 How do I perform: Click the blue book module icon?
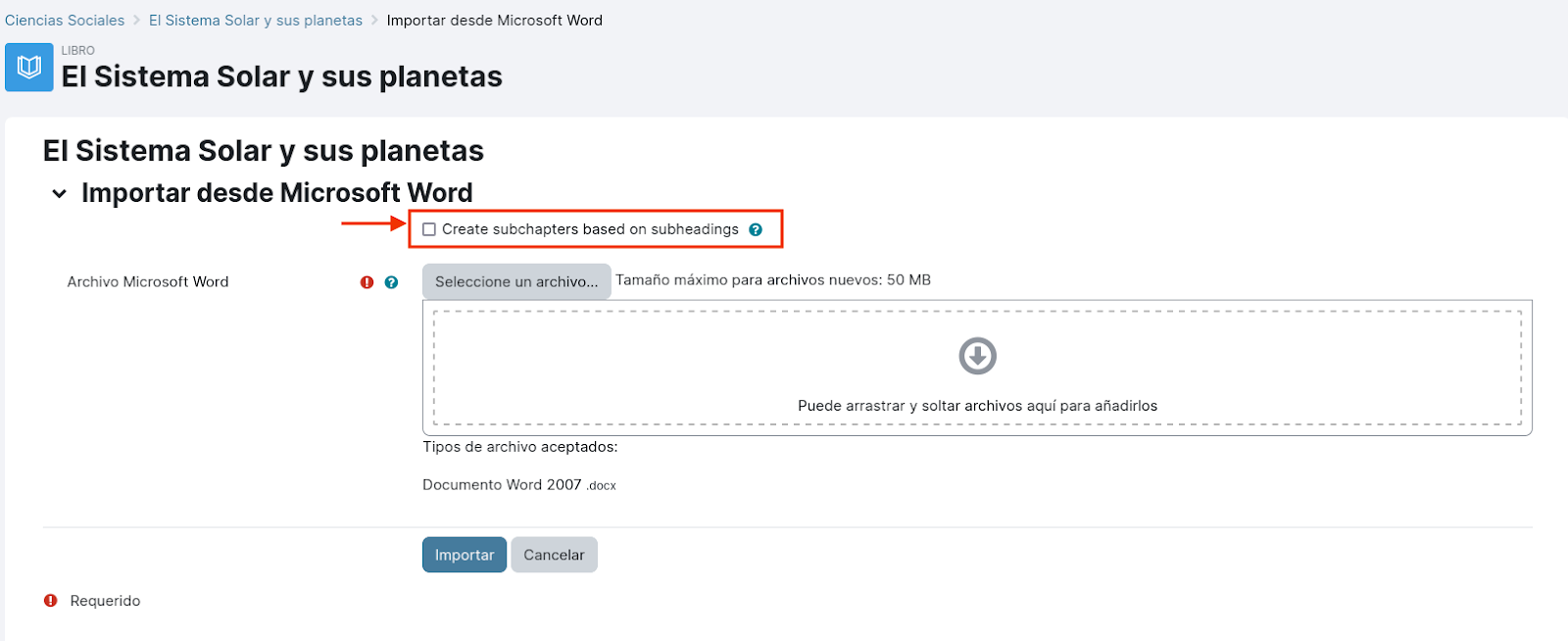[29, 68]
